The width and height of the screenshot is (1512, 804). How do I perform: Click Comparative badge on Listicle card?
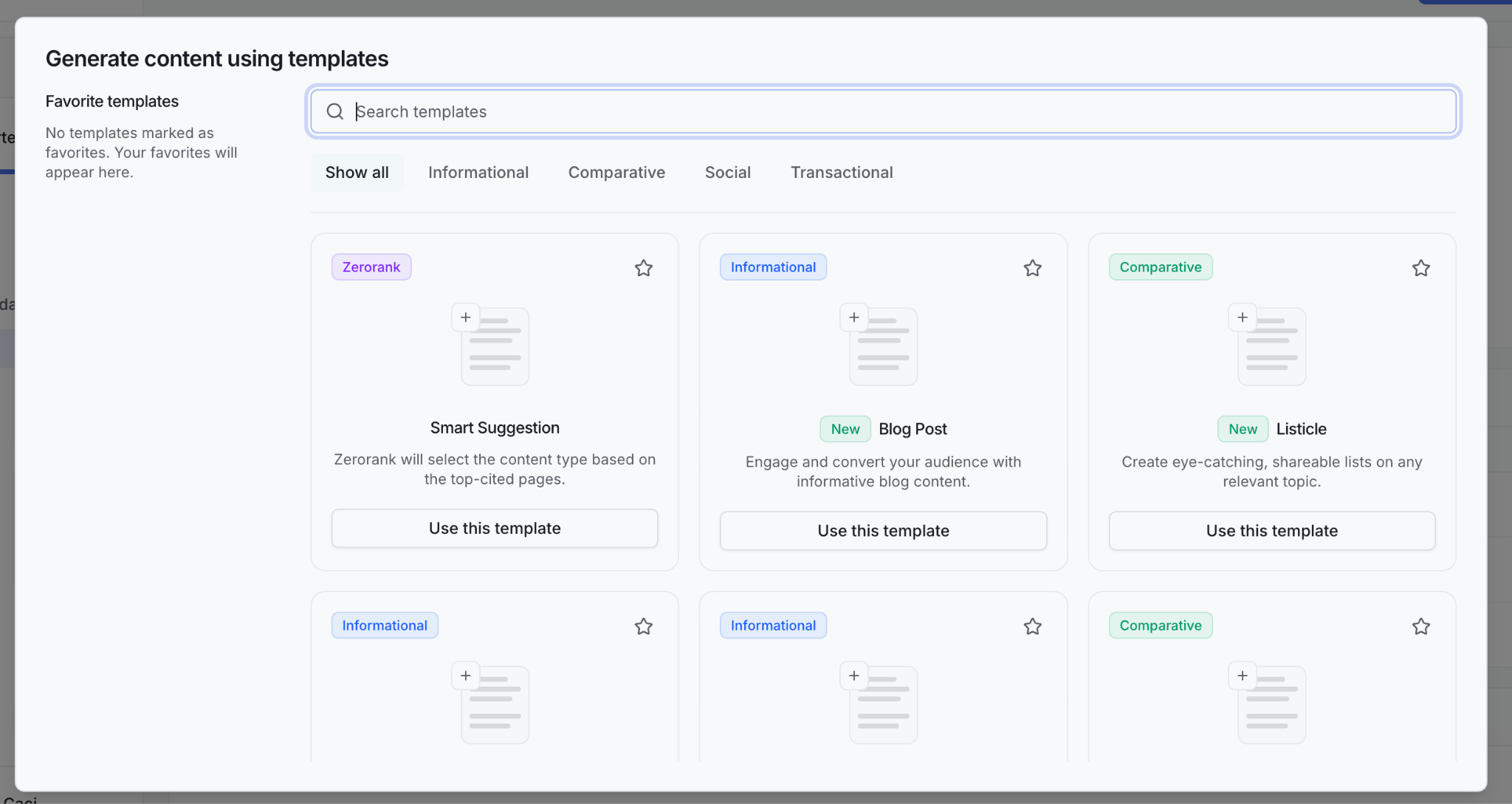click(1161, 267)
